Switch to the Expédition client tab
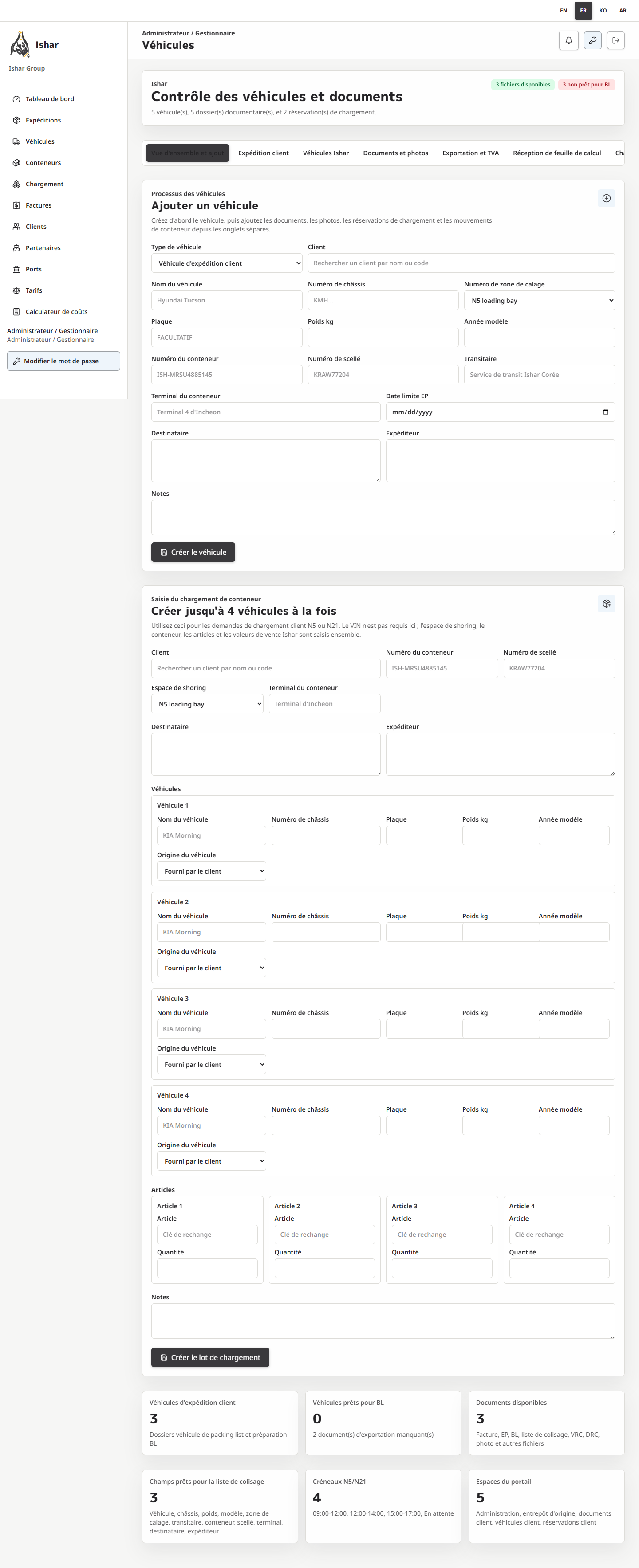Image resolution: width=639 pixels, height=1568 pixels. coord(263,153)
